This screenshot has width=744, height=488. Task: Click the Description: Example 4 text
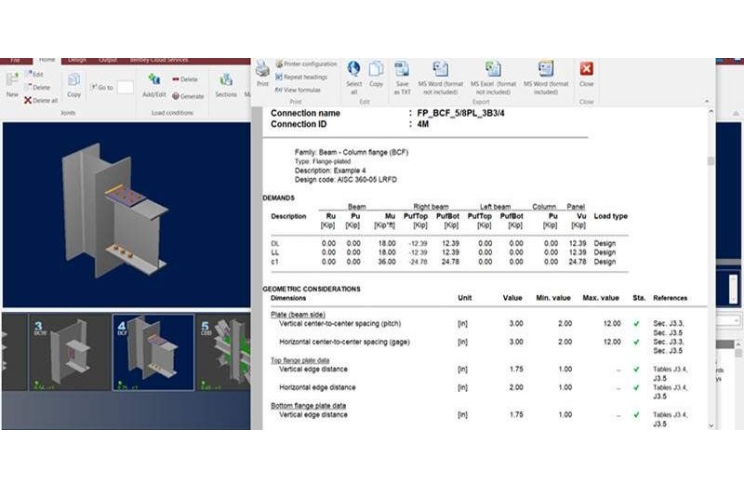pyautogui.click(x=330, y=170)
